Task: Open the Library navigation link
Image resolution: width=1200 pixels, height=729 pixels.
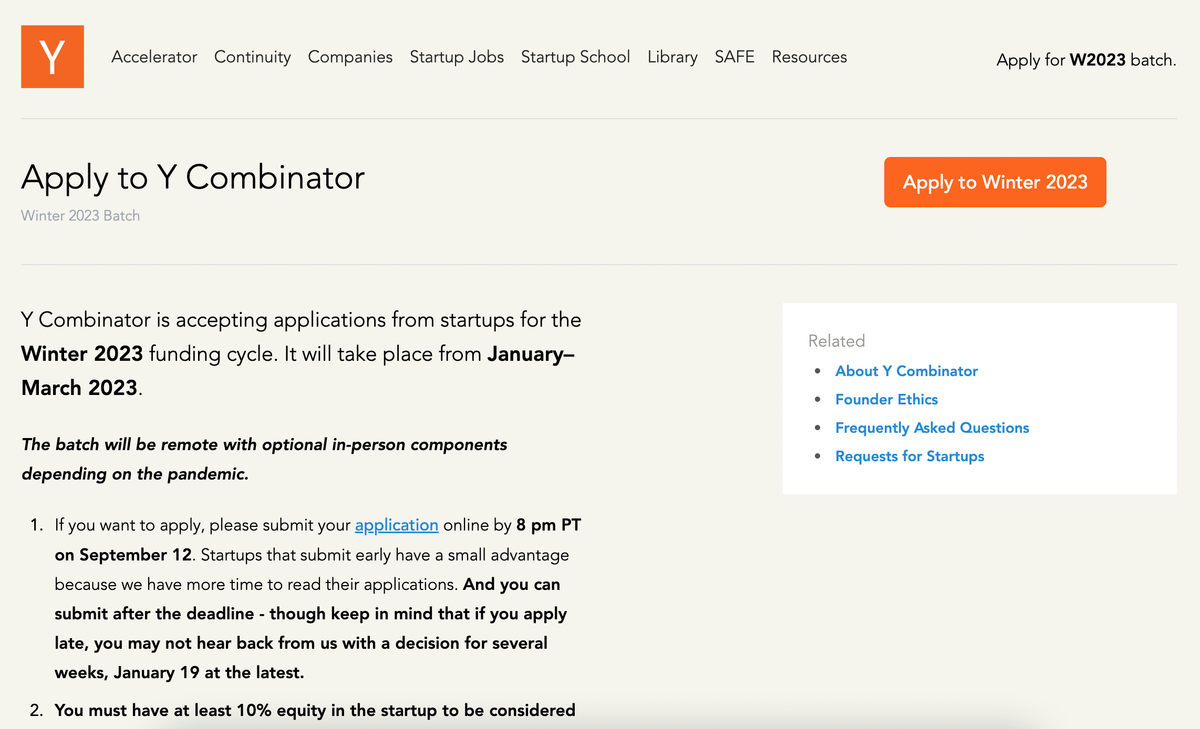Action: tap(672, 57)
